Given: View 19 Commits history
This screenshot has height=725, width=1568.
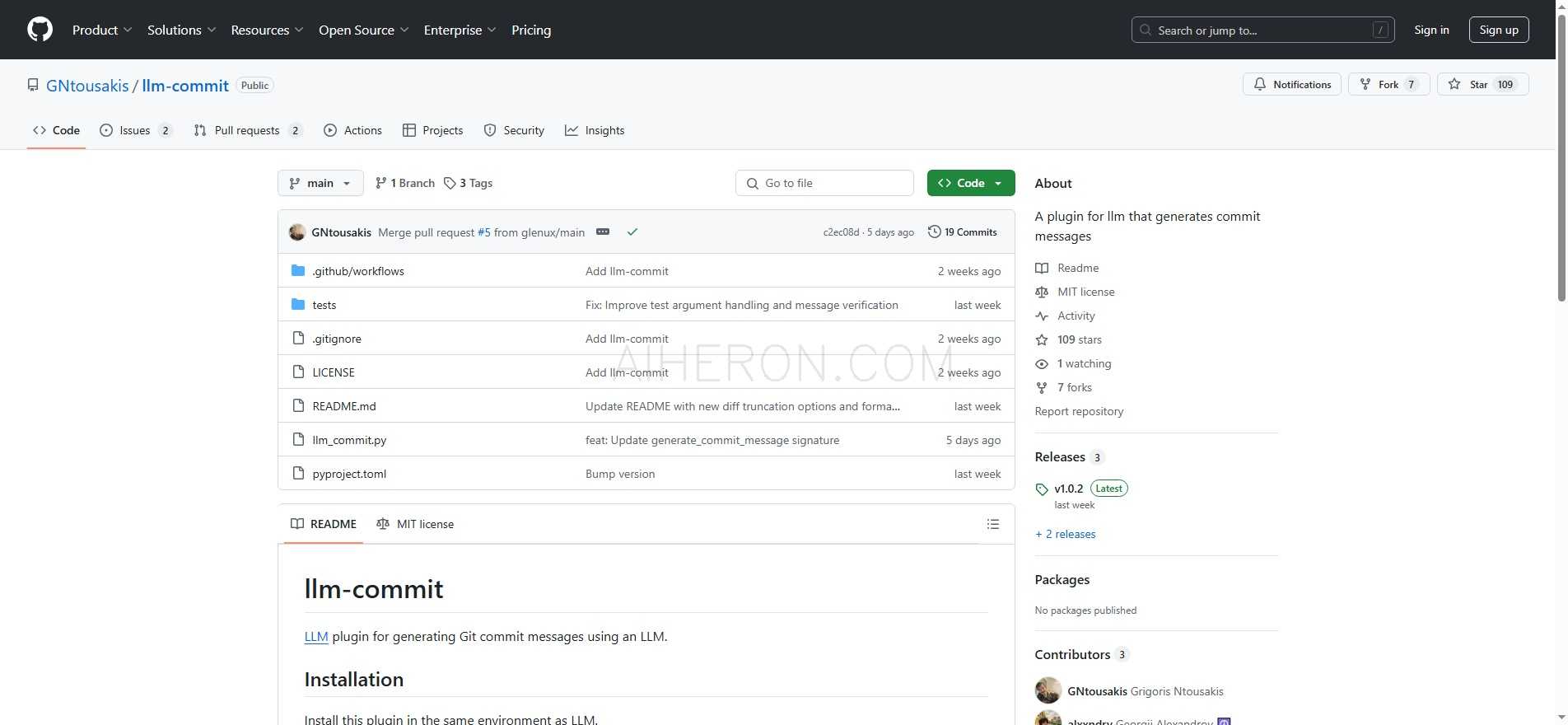Looking at the screenshot, I should coord(962,232).
